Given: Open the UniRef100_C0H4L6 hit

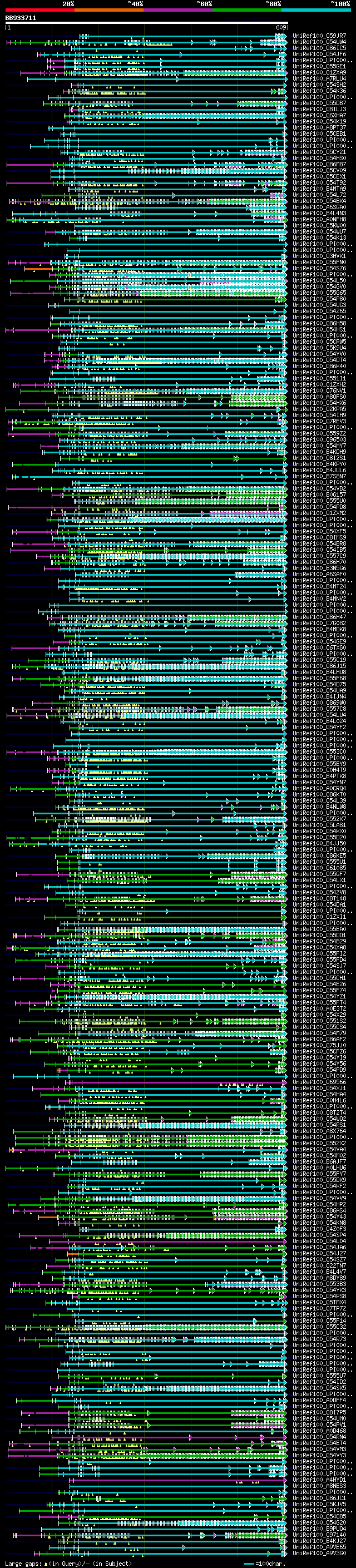Looking at the screenshot, I should (319, 1101).
